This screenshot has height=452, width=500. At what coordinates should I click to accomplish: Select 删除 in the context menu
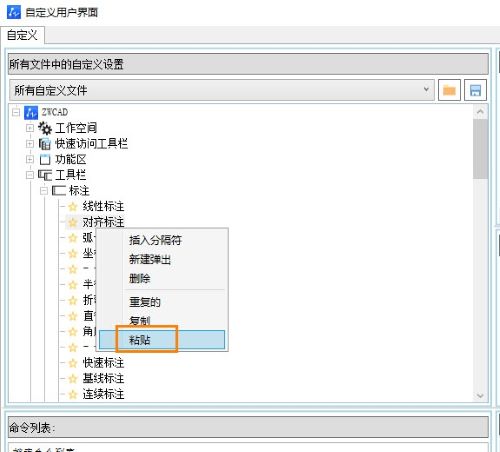pyautogui.click(x=140, y=278)
